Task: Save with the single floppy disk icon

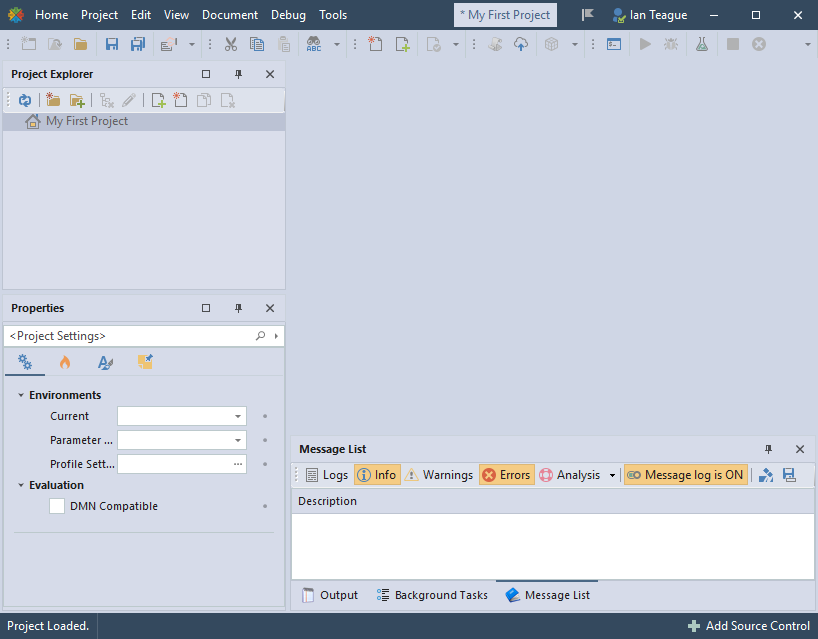Action: [112, 44]
